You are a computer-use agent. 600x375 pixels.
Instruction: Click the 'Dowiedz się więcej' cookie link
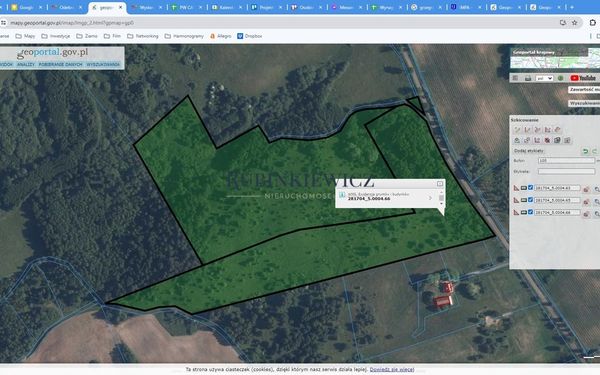[x=392, y=369]
